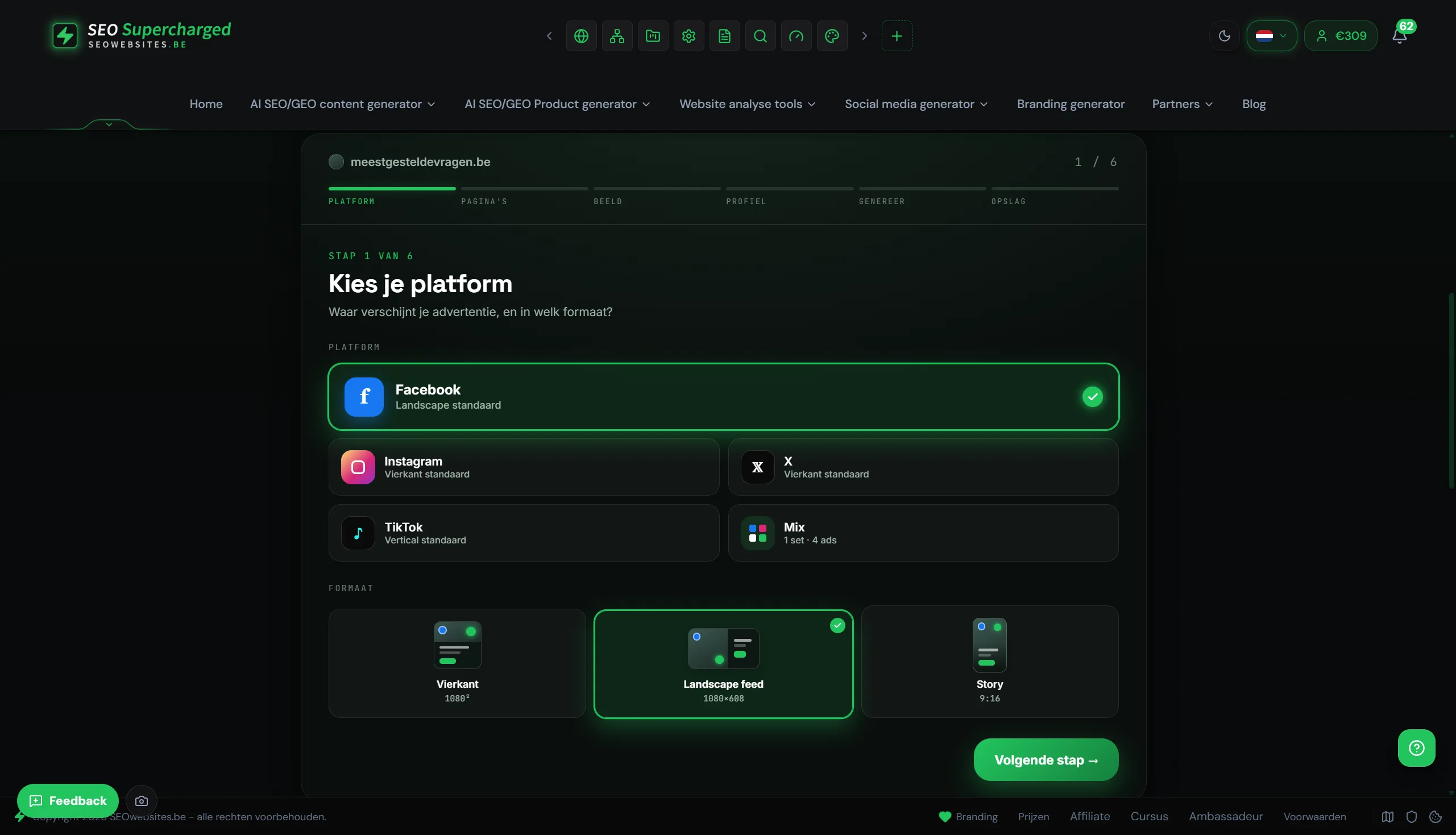The width and height of the screenshot is (1456, 835).
Task: Expand the Website analyse tools menu
Action: coord(747,104)
